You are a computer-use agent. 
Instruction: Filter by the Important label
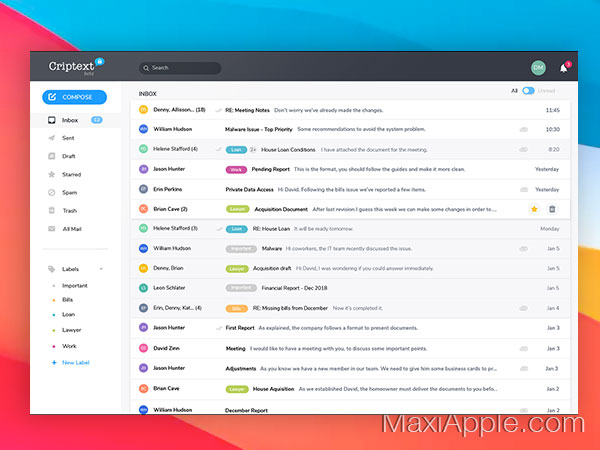point(75,285)
